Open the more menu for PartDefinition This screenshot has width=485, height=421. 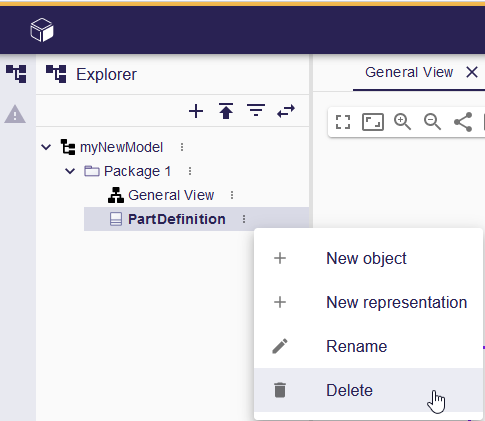point(244,219)
